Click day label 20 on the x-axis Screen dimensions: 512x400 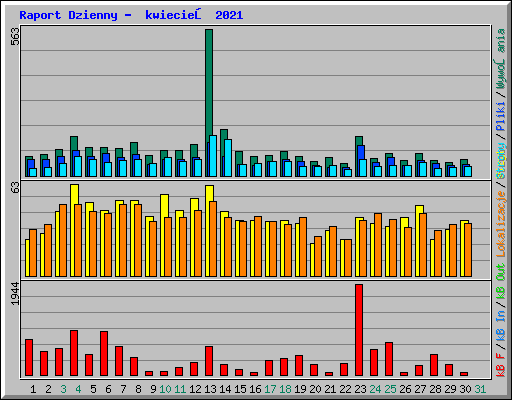[x=315, y=389]
